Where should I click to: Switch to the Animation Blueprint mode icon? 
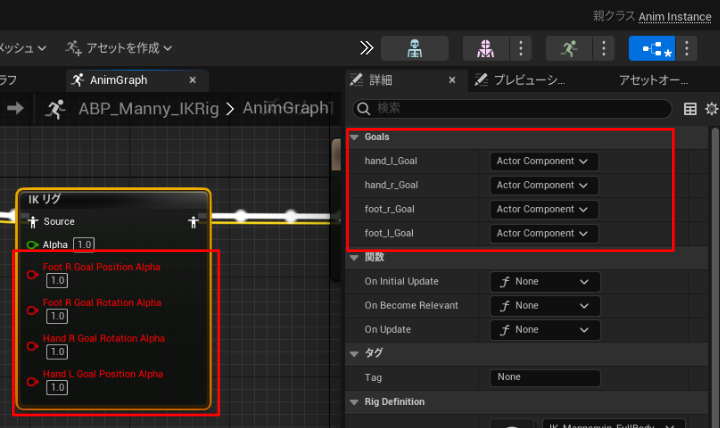coord(652,48)
